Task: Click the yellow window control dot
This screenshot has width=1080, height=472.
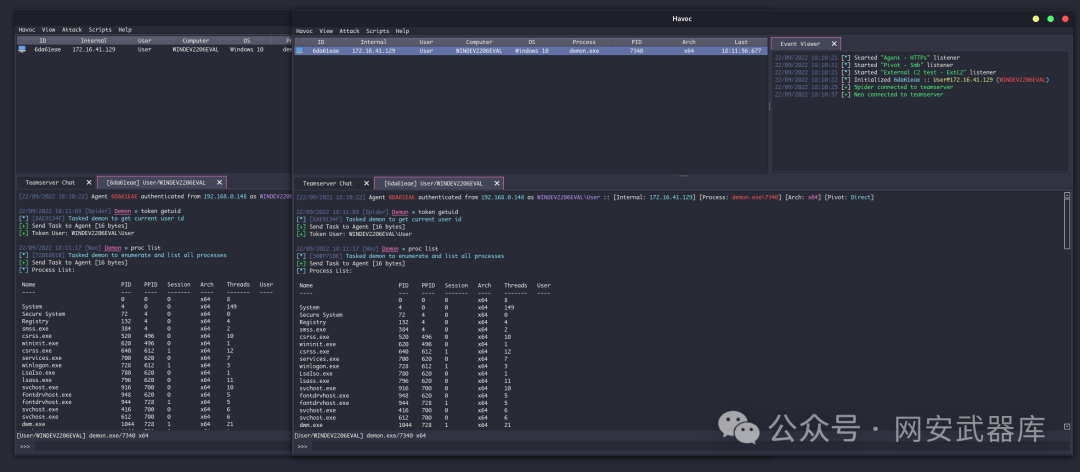Action: tap(1036, 19)
